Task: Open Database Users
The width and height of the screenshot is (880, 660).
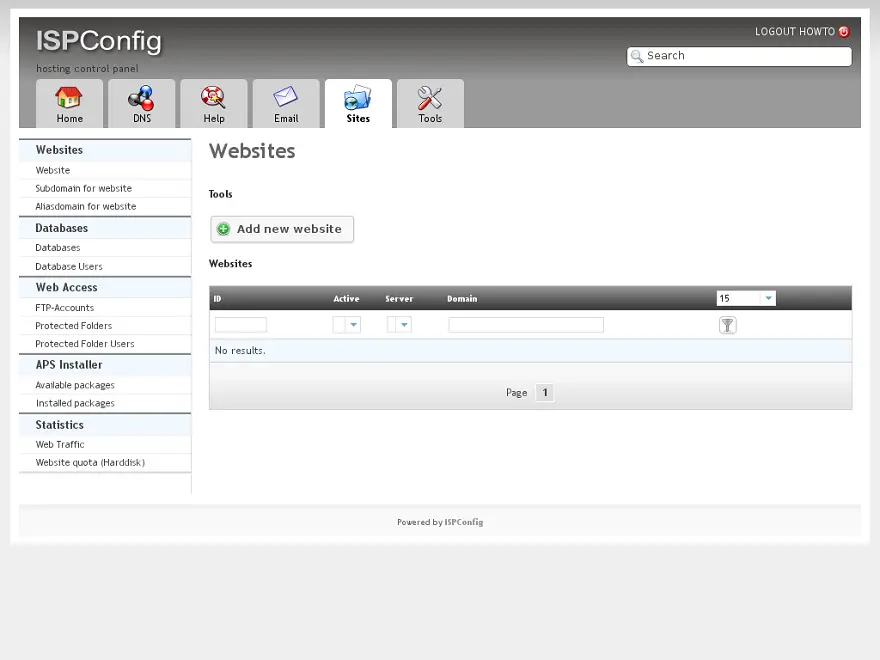Action: pyautogui.click(x=69, y=267)
